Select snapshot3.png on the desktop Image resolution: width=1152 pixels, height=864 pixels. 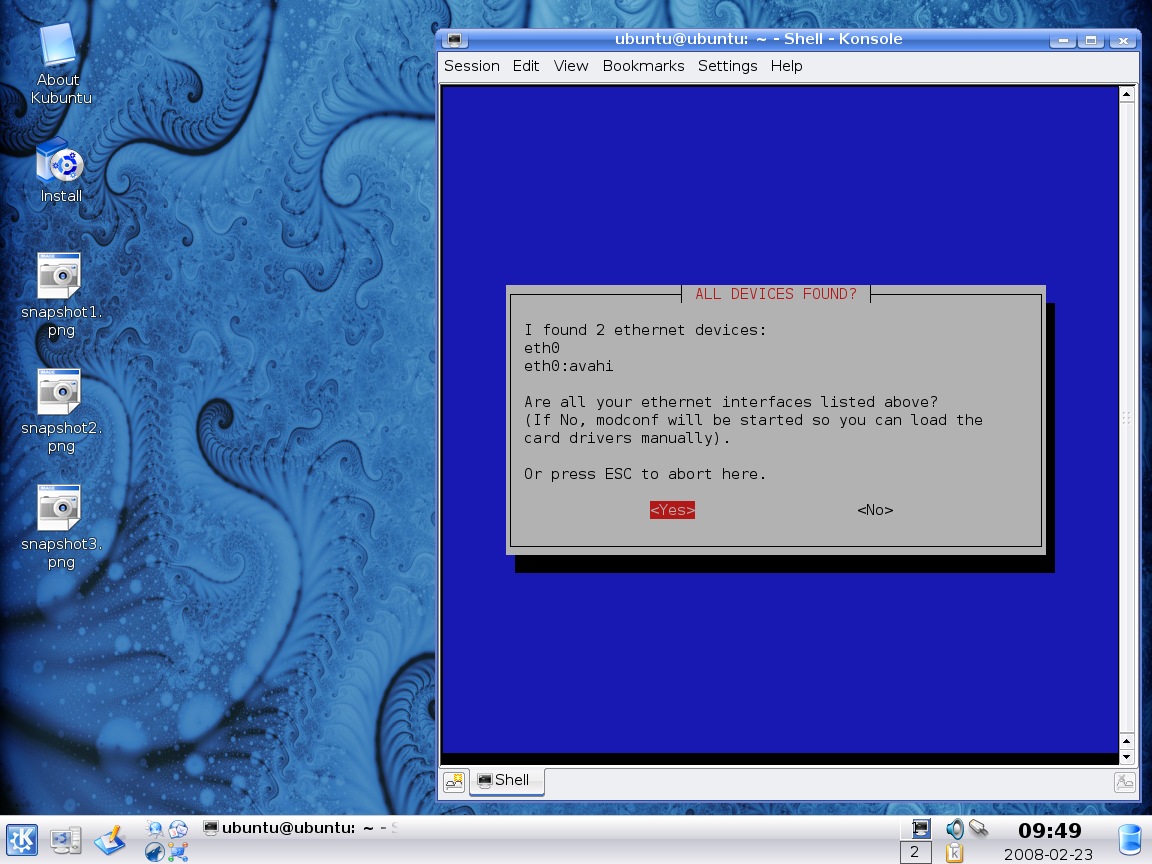click(x=61, y=528)
